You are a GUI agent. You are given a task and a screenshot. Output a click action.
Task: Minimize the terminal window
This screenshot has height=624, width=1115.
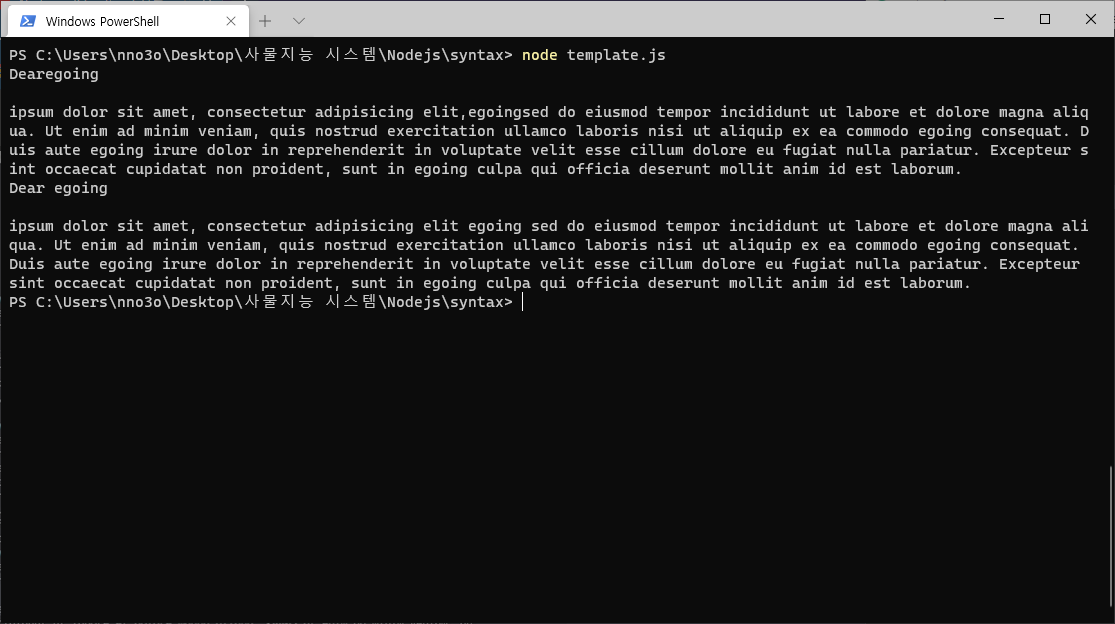[x=999, y=19]
